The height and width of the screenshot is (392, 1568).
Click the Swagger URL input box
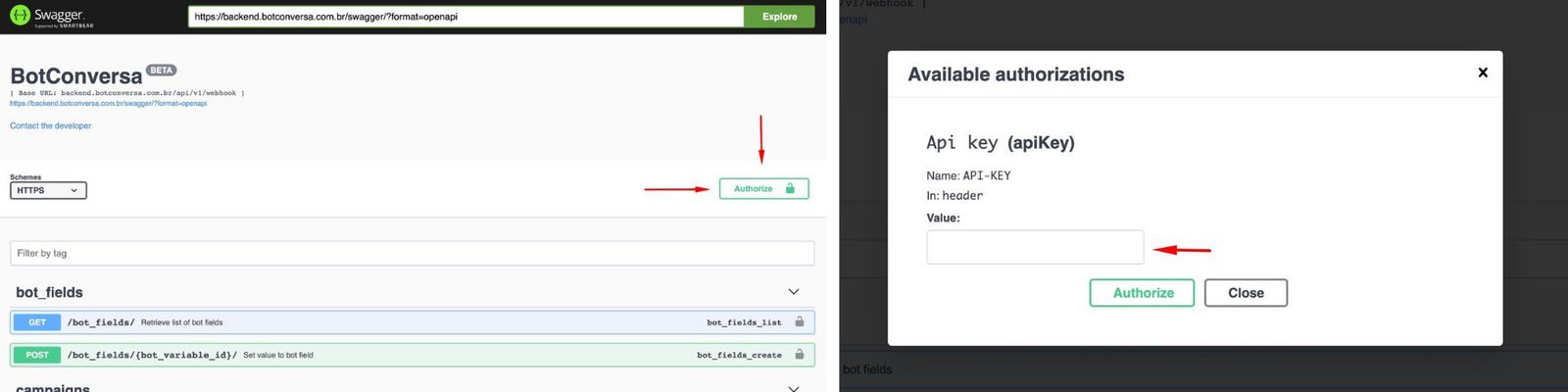click(x=465, y=17)
